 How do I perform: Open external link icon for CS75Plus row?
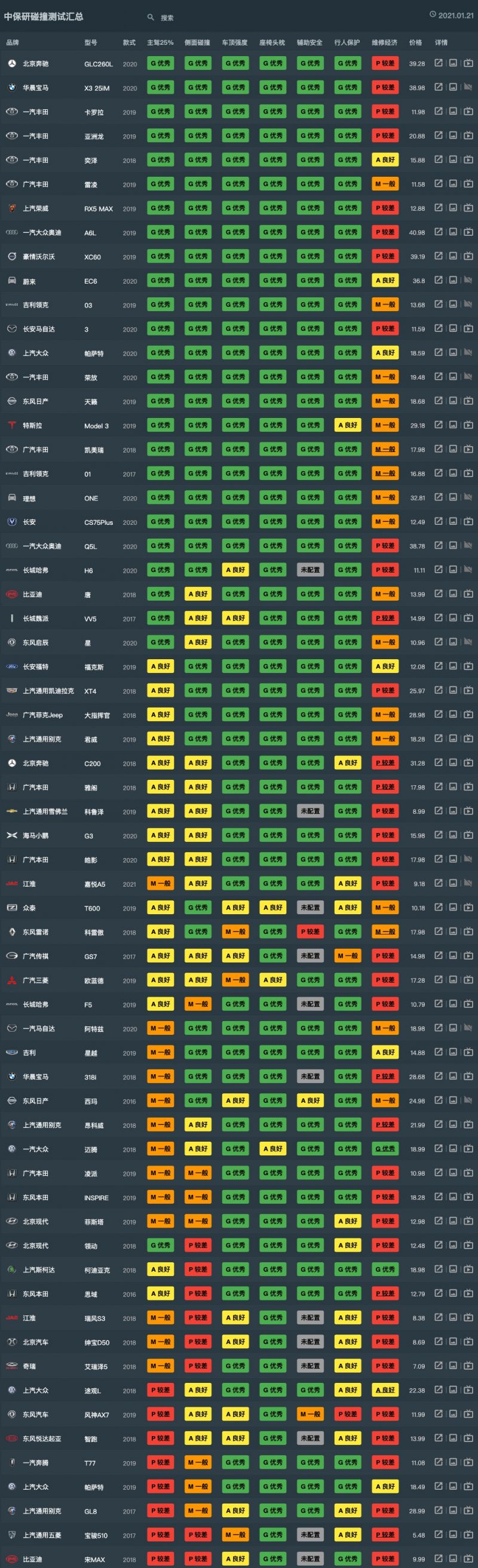point(439,522)
